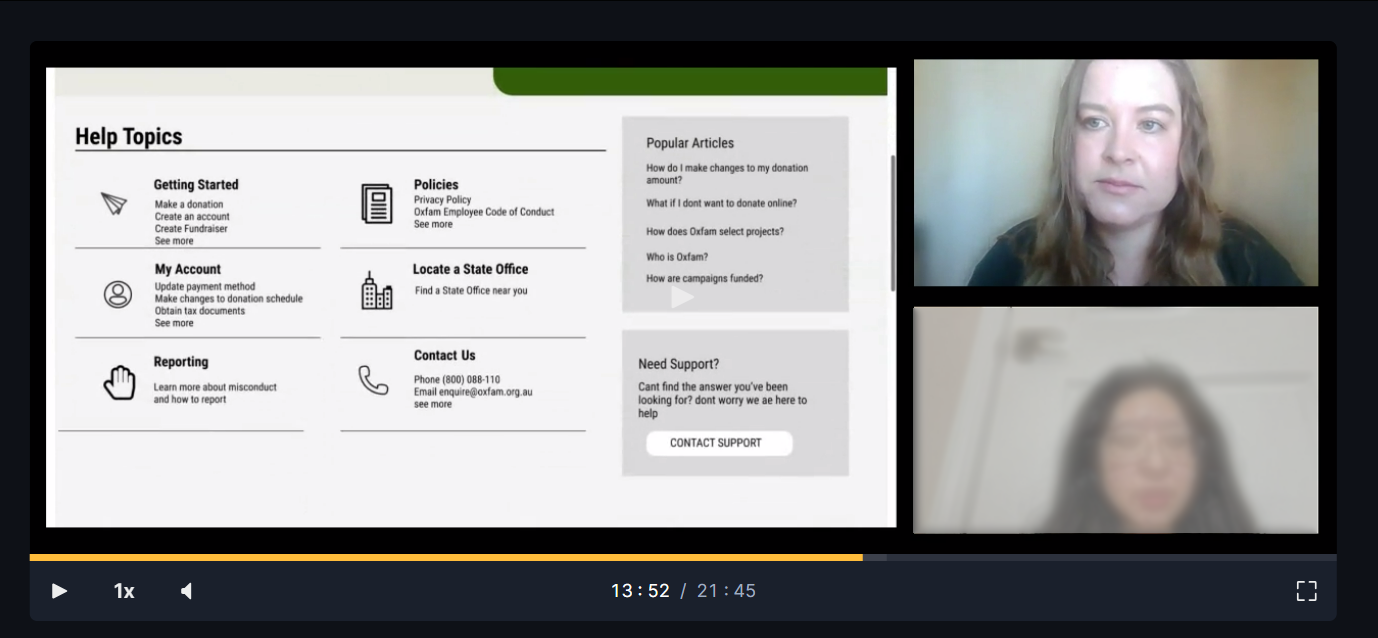Click the 13:52 current time display
This screenshot has width=1378, height=638.
640,591
